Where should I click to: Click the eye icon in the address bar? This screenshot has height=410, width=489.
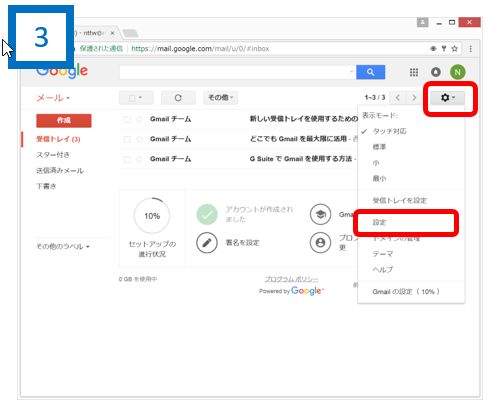pyautogui.click(x=433, y=49)
